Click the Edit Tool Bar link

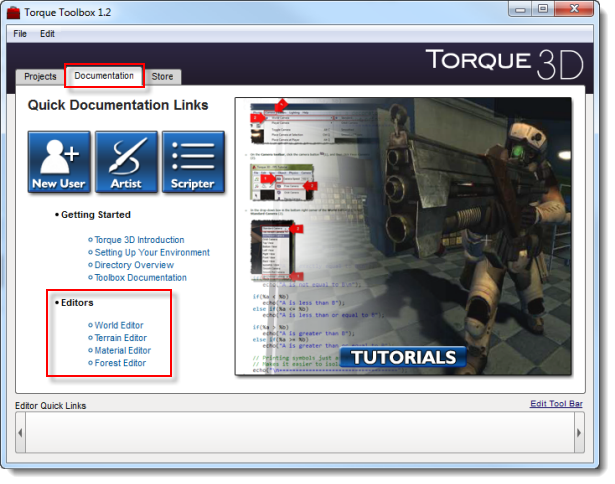point(556,404)
